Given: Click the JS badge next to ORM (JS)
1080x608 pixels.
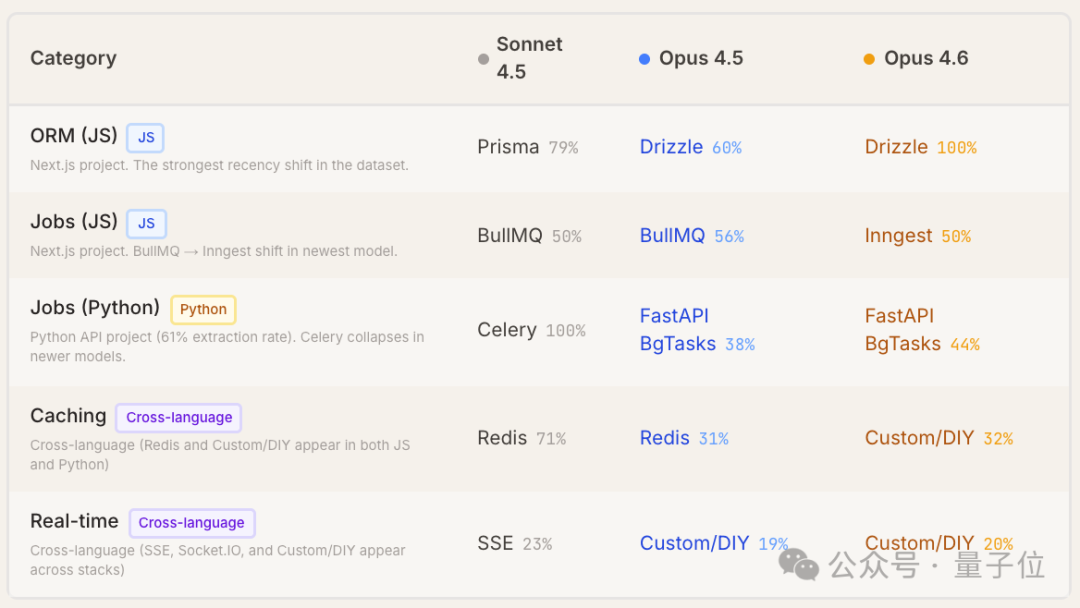Looking at the screenshot, I should [x=145, y=138].
